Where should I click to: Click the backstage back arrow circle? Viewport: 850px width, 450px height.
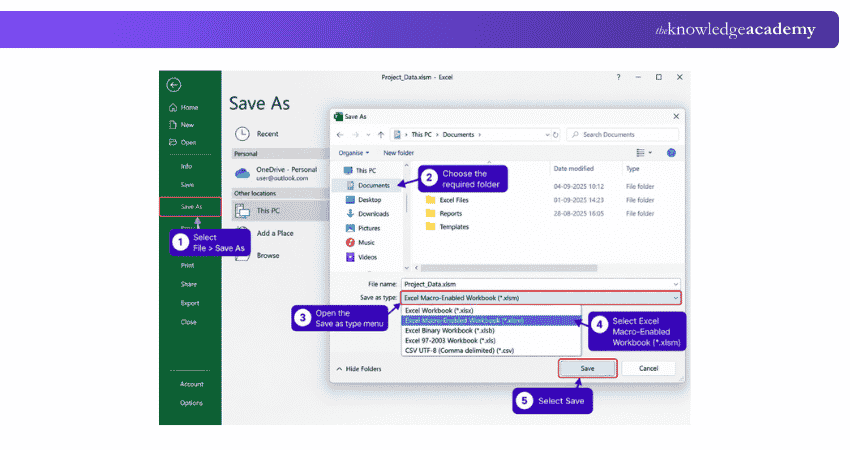pyautogui.click(x=173, y=85)
